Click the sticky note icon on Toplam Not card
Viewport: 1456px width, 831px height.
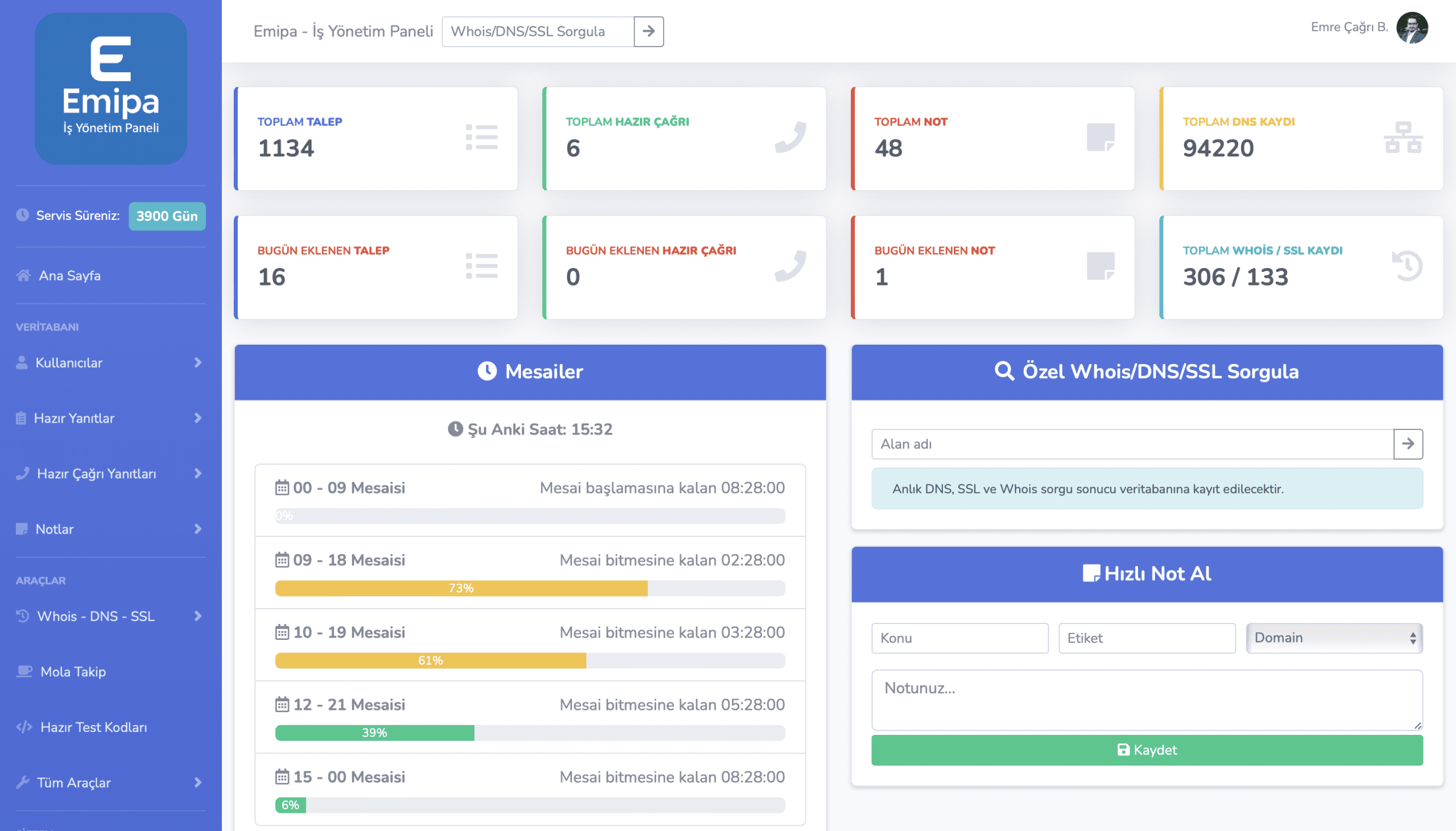click(1100, 138)
